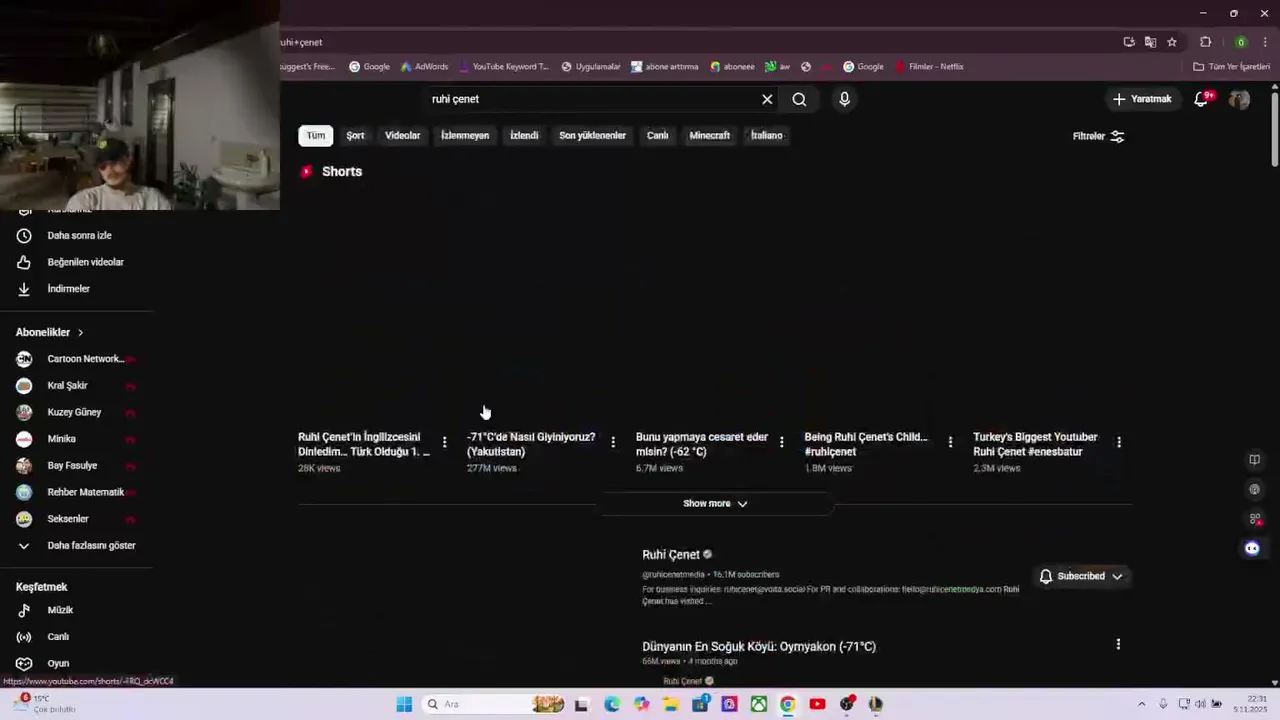Viewport: 1280px width, 720px height.
Task: Open browser extensions puzzle icon
Action: click(x=1205, y=42)
